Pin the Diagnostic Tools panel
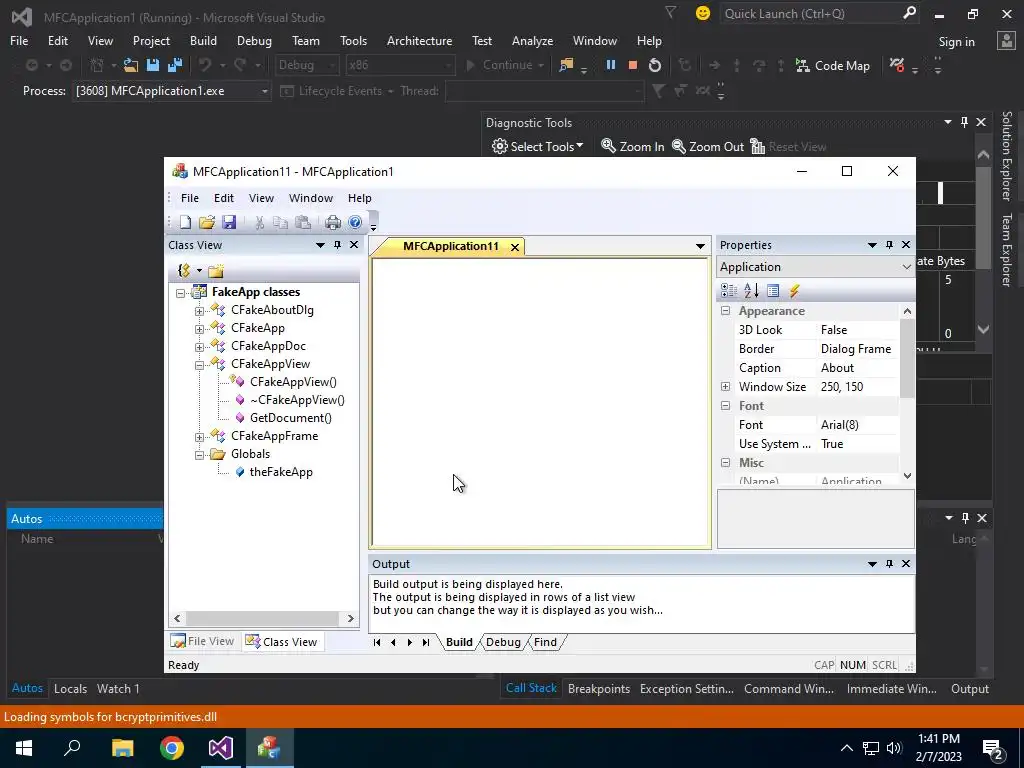This screenshot has height=768, width=1024. [x=965, y=122]
